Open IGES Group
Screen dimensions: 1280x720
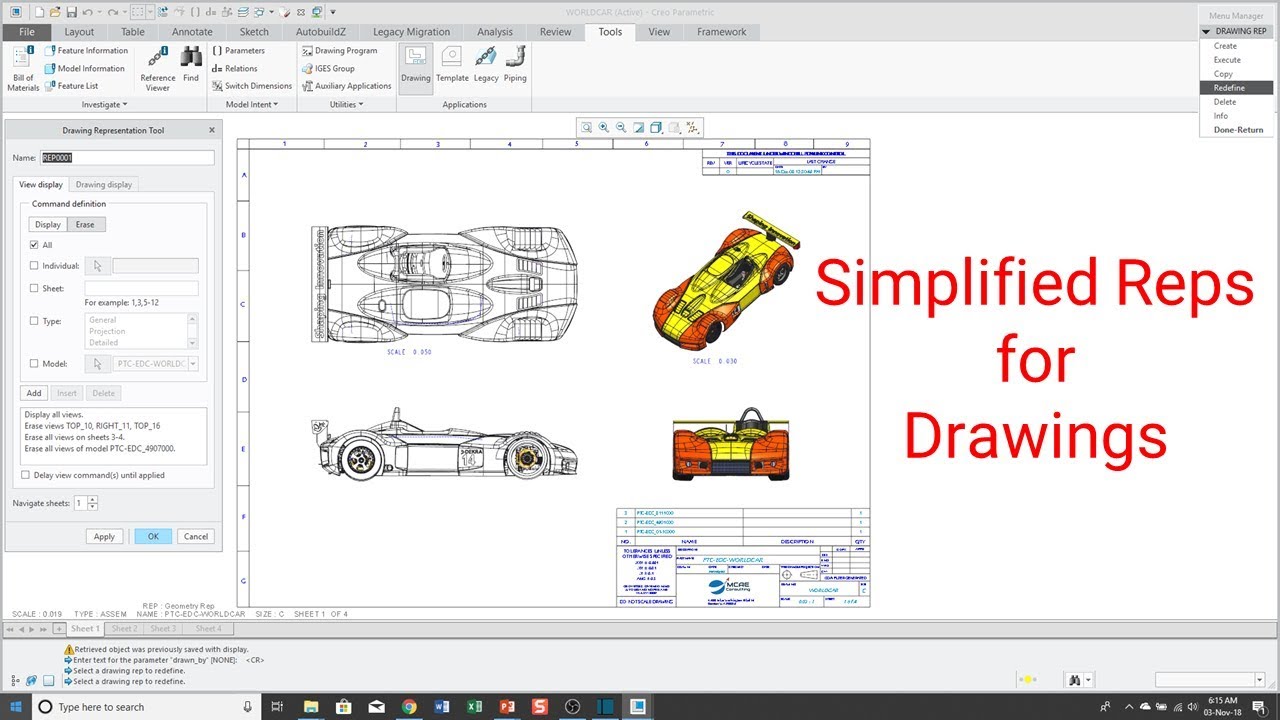(x=328, y=68)
